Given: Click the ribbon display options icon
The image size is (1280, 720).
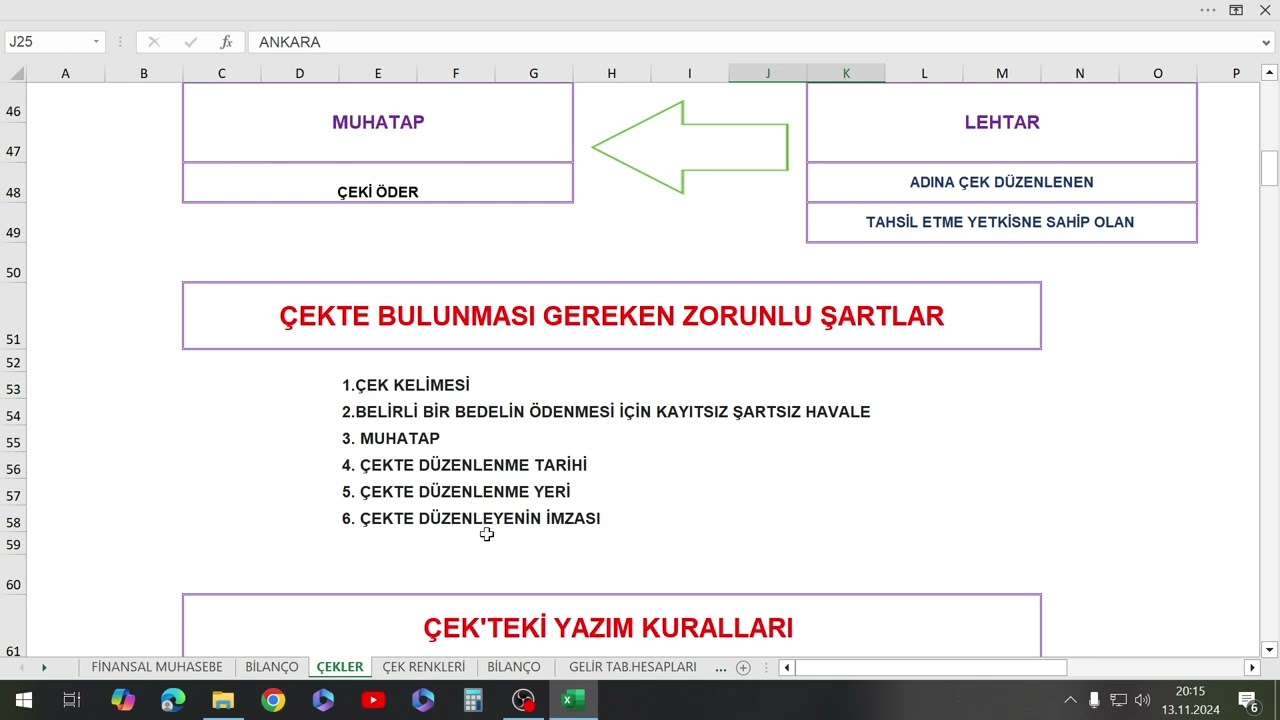Looking at the screenshot, I should [1236, 10].
